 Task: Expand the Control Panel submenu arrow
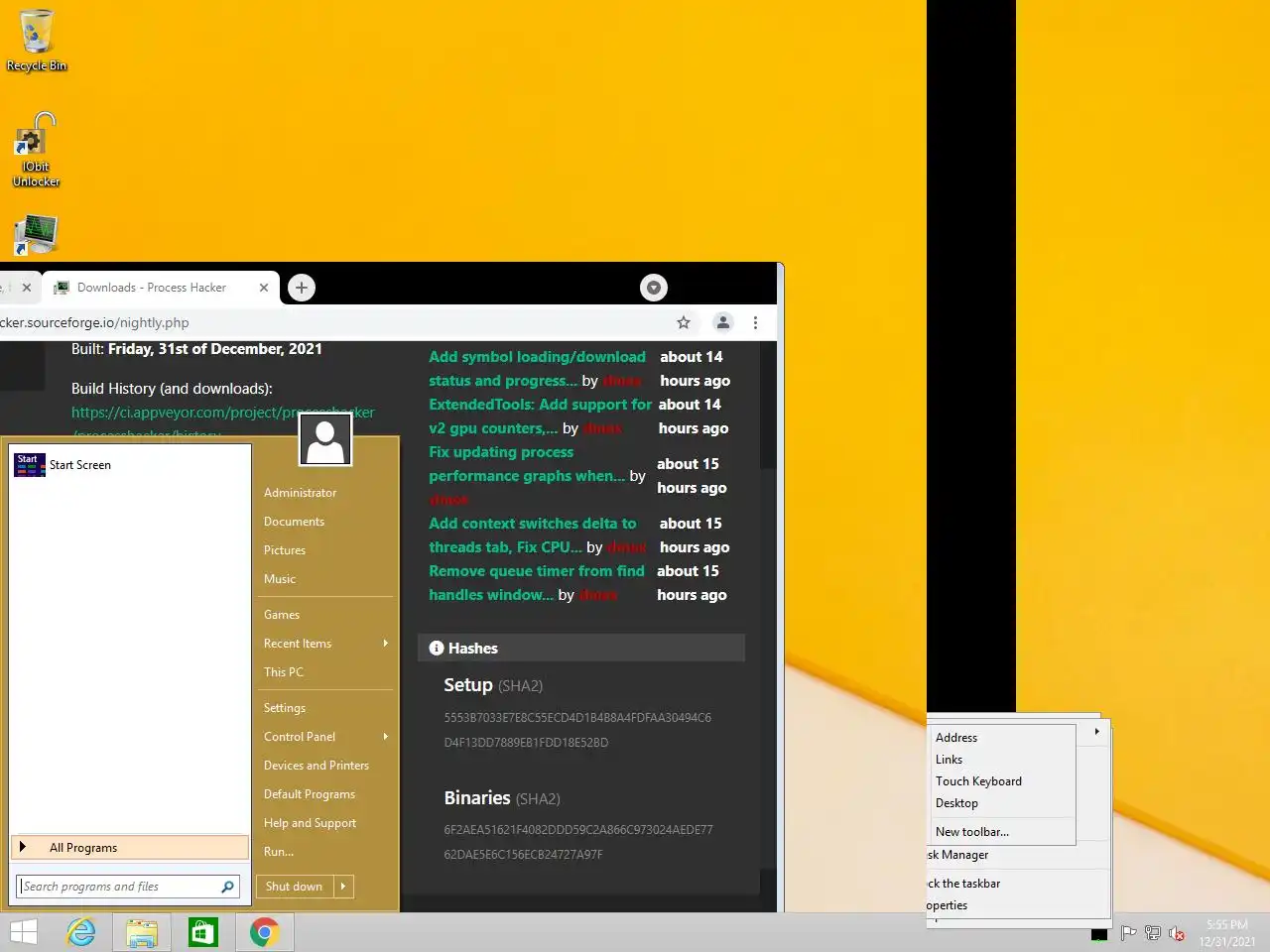tap(386, 736)
